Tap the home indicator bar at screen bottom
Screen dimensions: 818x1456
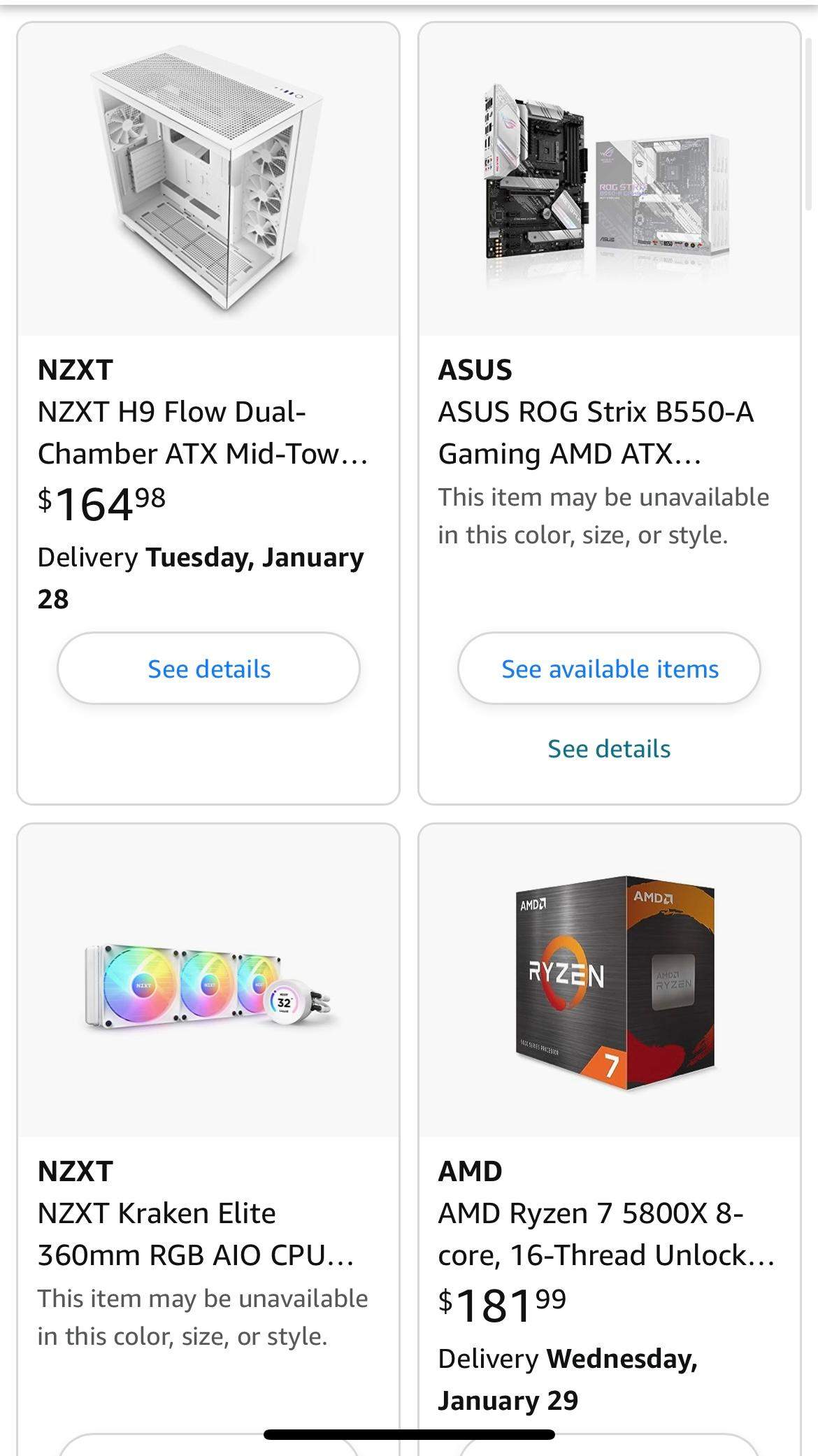pyautogui.click(x=409, y=1435)
